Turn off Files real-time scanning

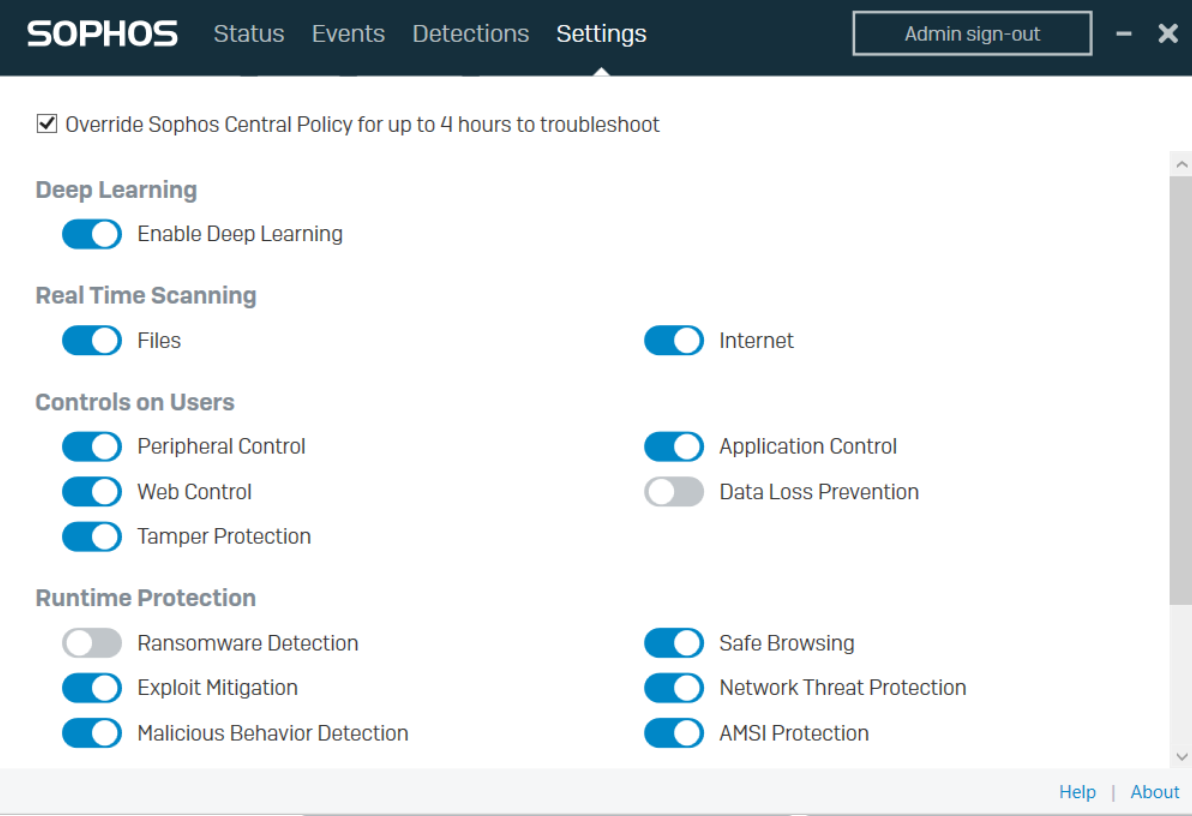point(91,340)
